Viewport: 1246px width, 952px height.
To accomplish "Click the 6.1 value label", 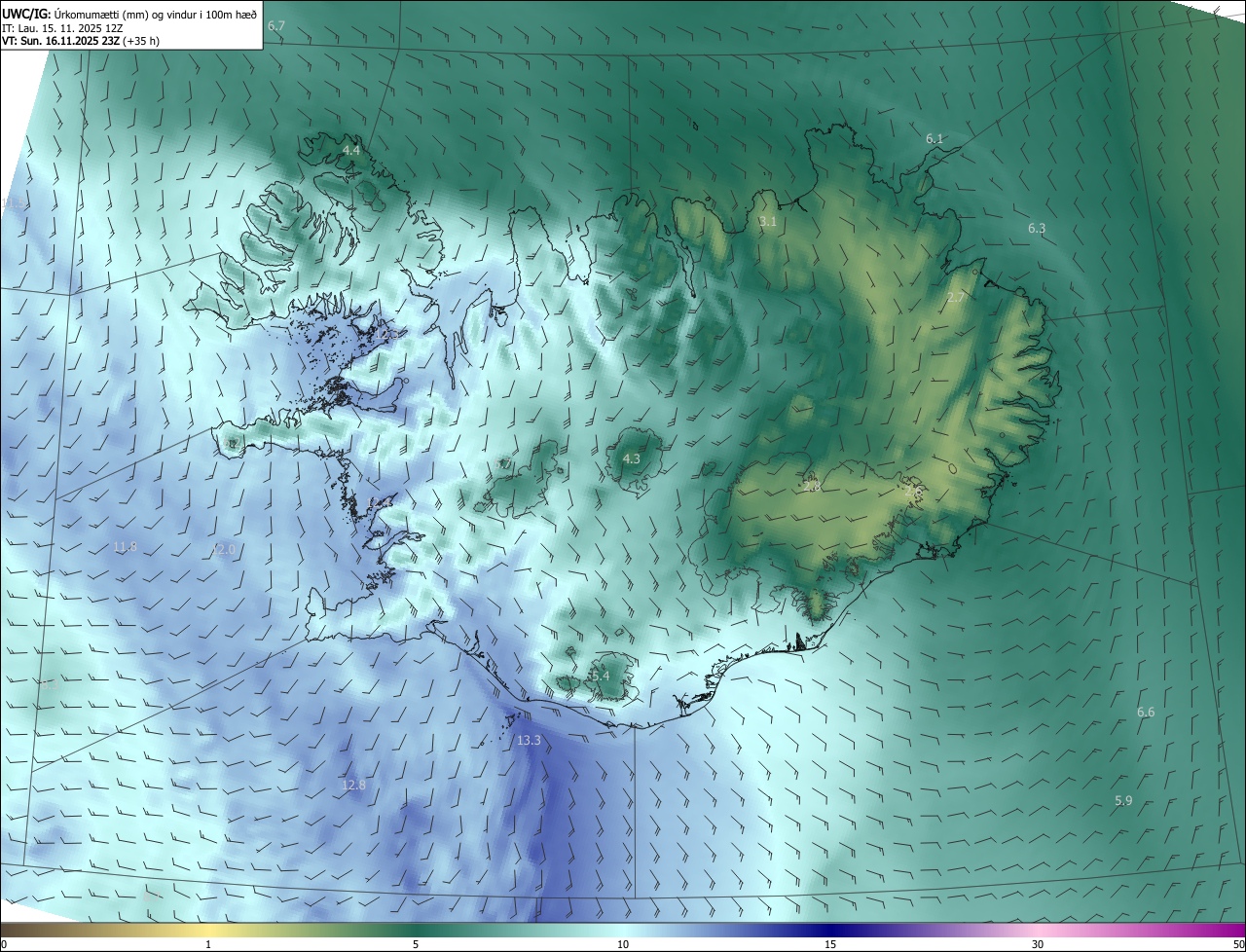I will [934, 139].
